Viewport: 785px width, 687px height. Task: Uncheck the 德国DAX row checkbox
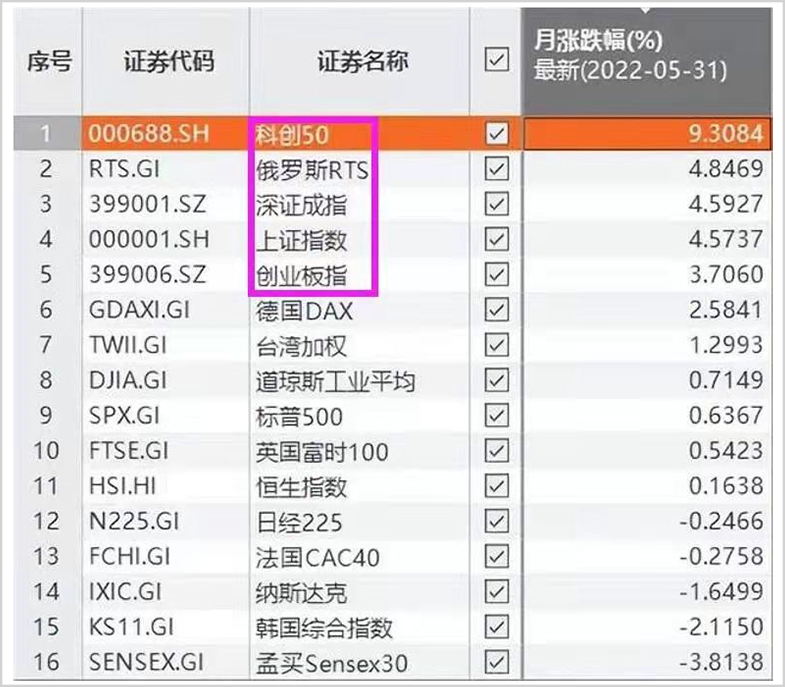497,309
